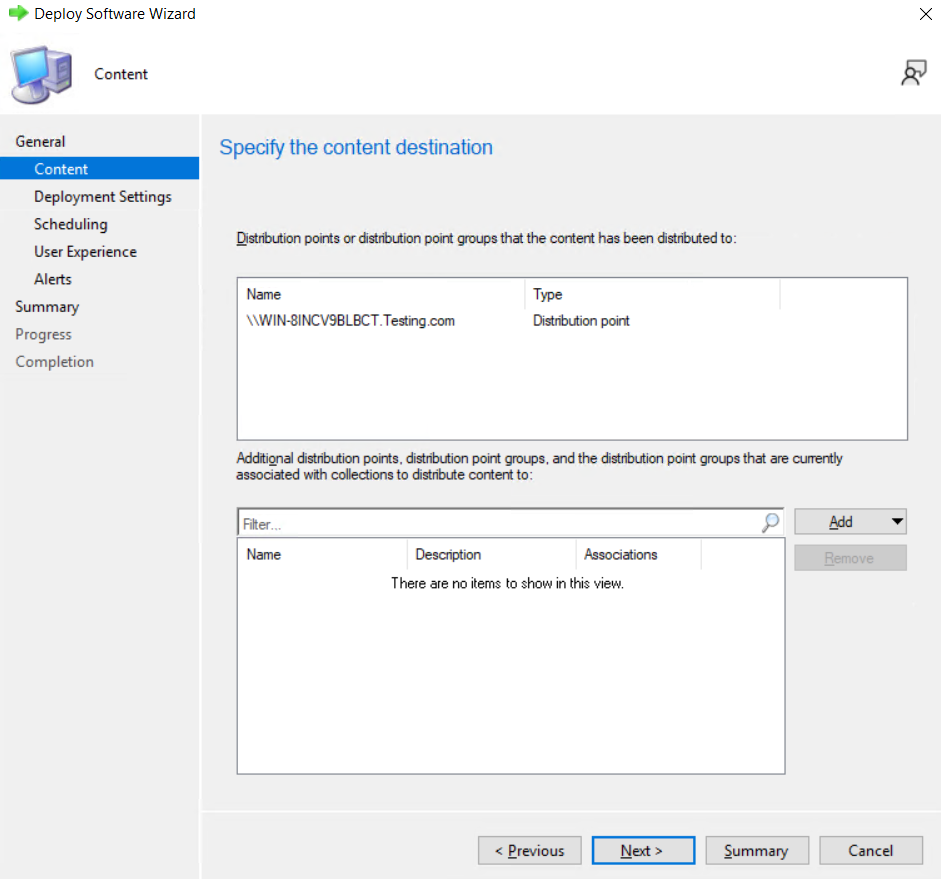
Task: Click the Previous button
Action: pos(529,850)
